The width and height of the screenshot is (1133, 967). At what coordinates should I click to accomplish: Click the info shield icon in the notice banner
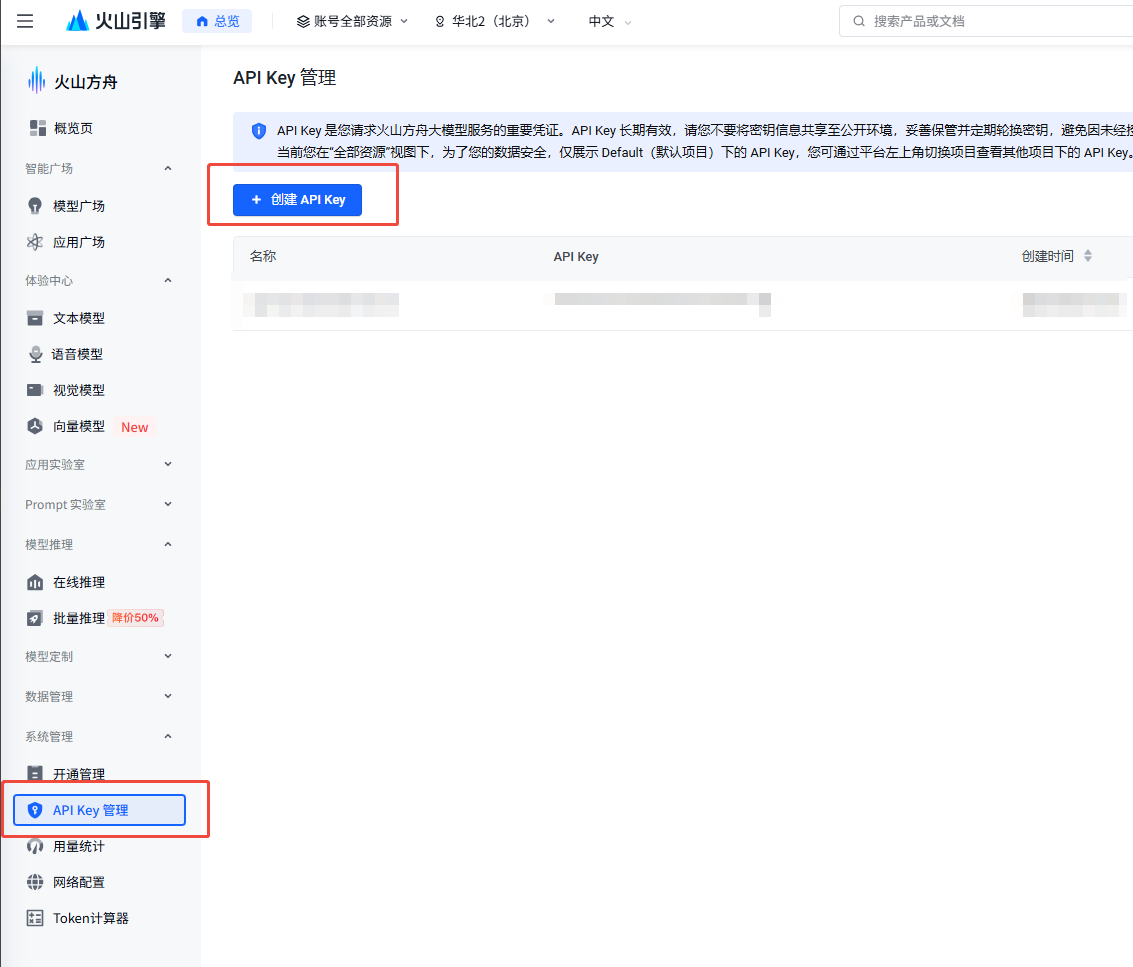(x=259, y=131)
